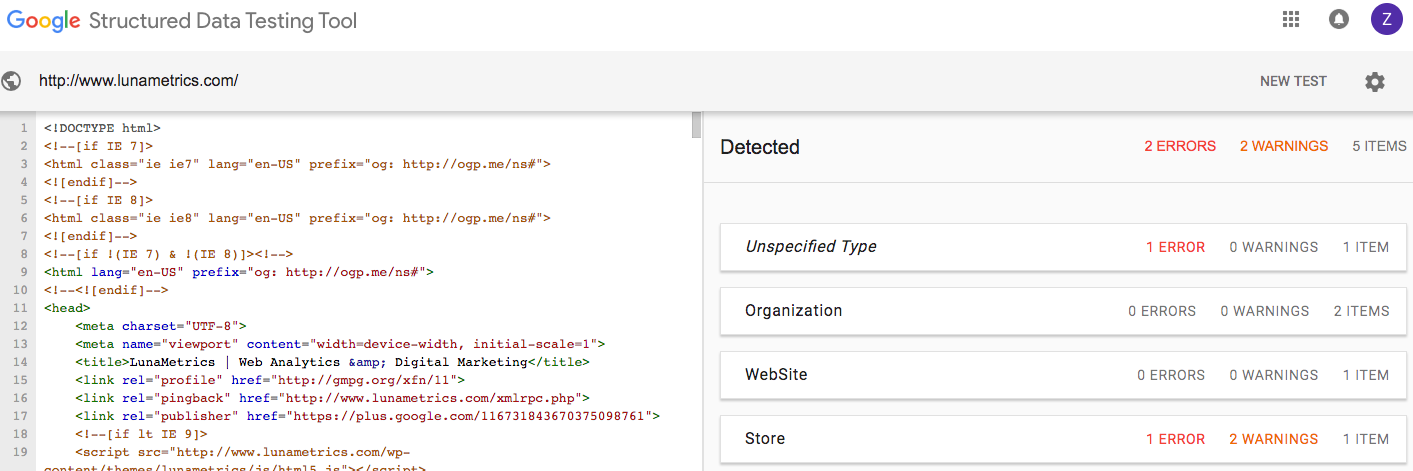Click the meta viewport code line
The height and width of the screenshot is (471, 1413).
[x=340, y=343]
